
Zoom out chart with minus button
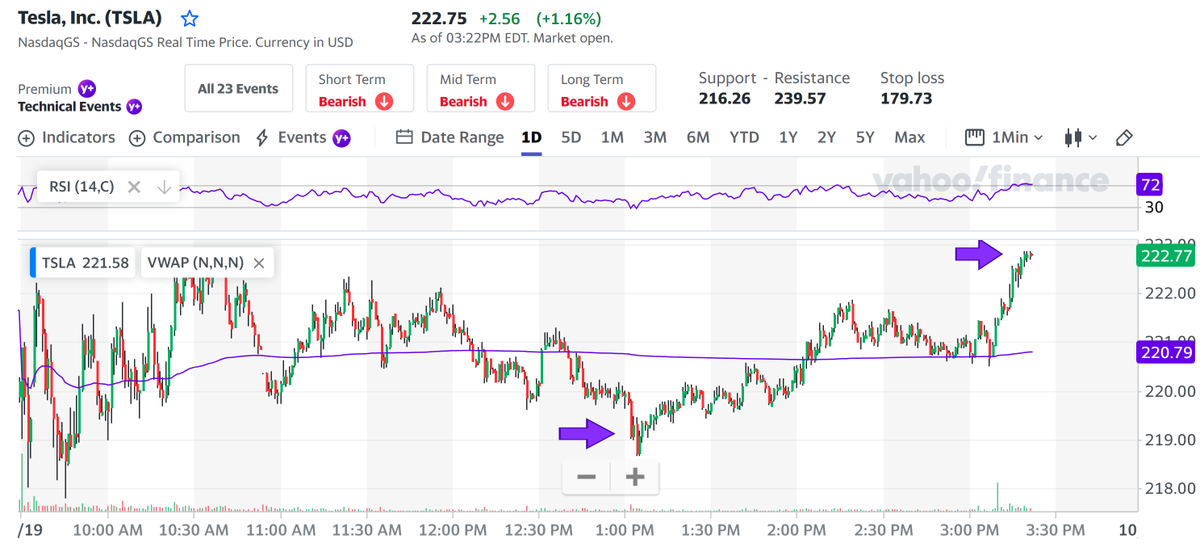click(587, 477)
